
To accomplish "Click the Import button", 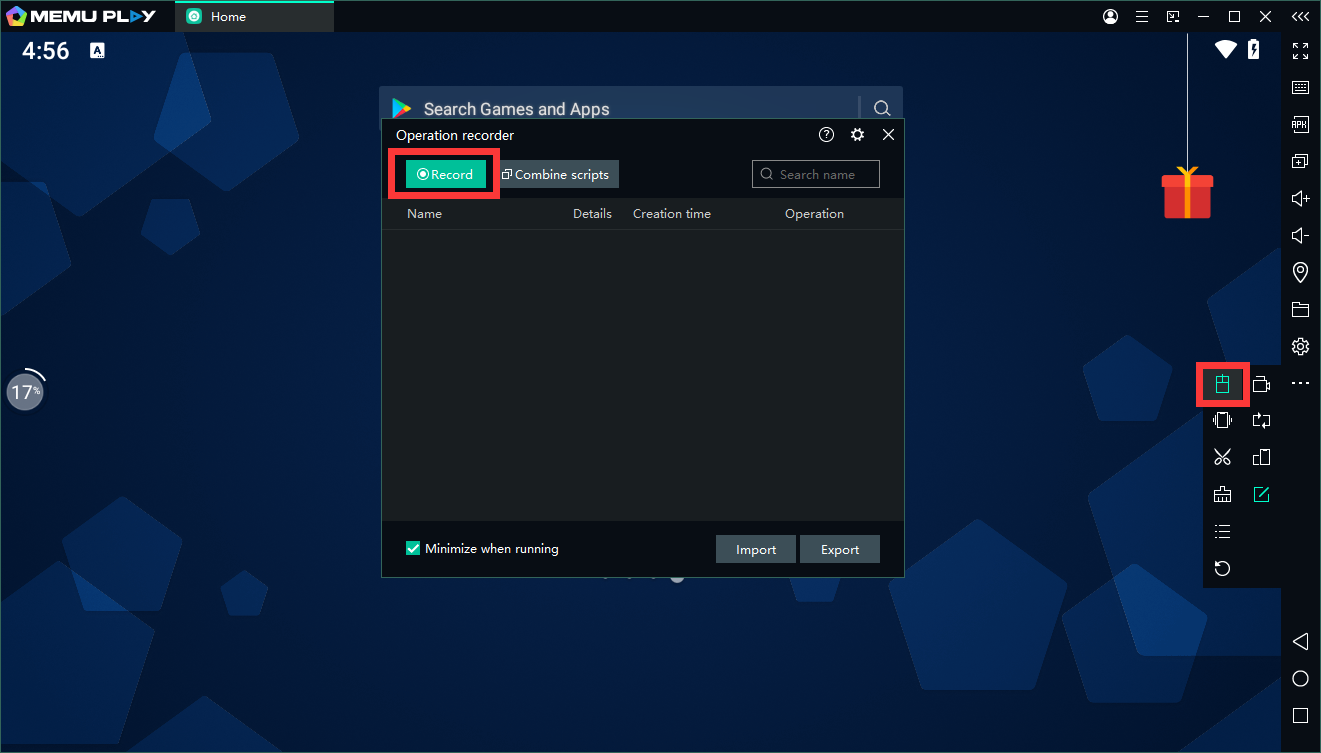I will coord(756,549).
